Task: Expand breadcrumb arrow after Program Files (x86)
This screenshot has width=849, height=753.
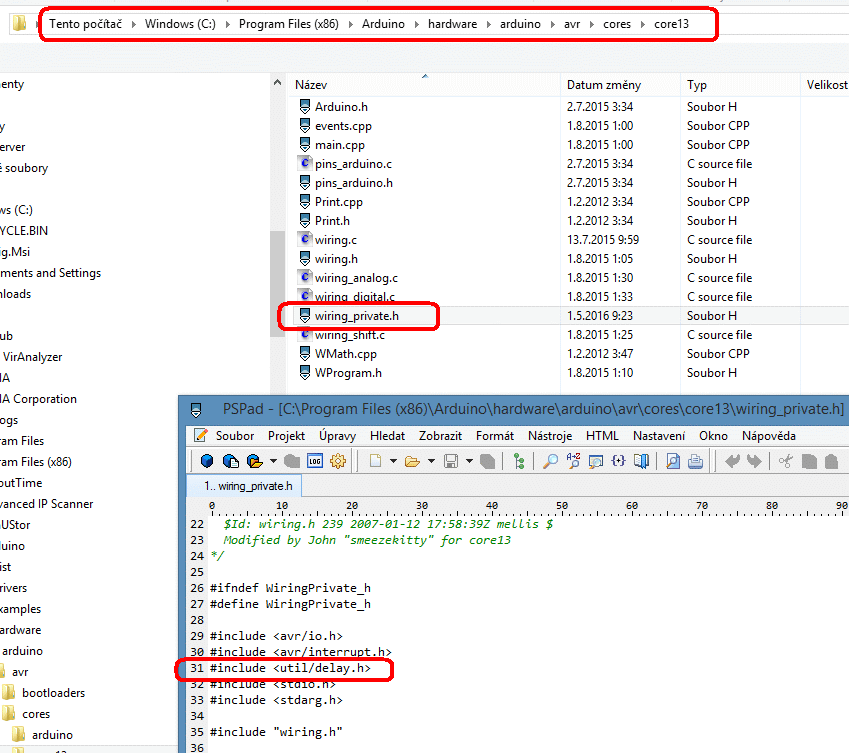Action: click(350, 24)
